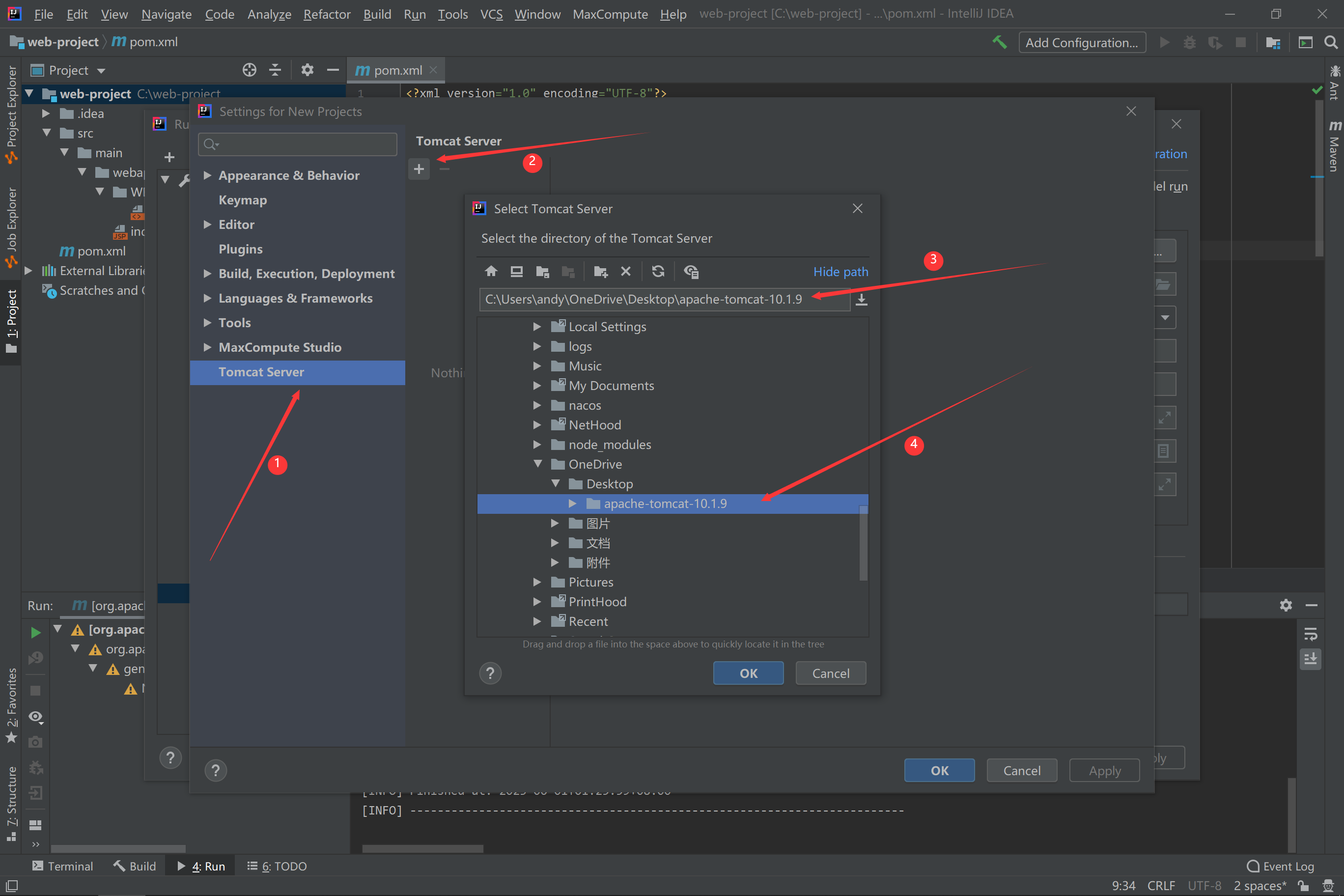Click the tomcat directory path field
Viewport: 1344px width, 896px height.
pyautogui.click(x=663, y=300)
